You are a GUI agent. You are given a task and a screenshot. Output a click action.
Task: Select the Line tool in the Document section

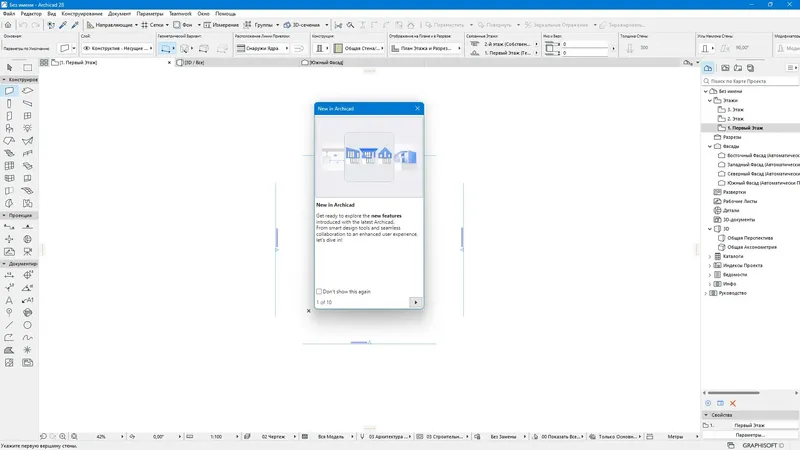coord(9,325)
